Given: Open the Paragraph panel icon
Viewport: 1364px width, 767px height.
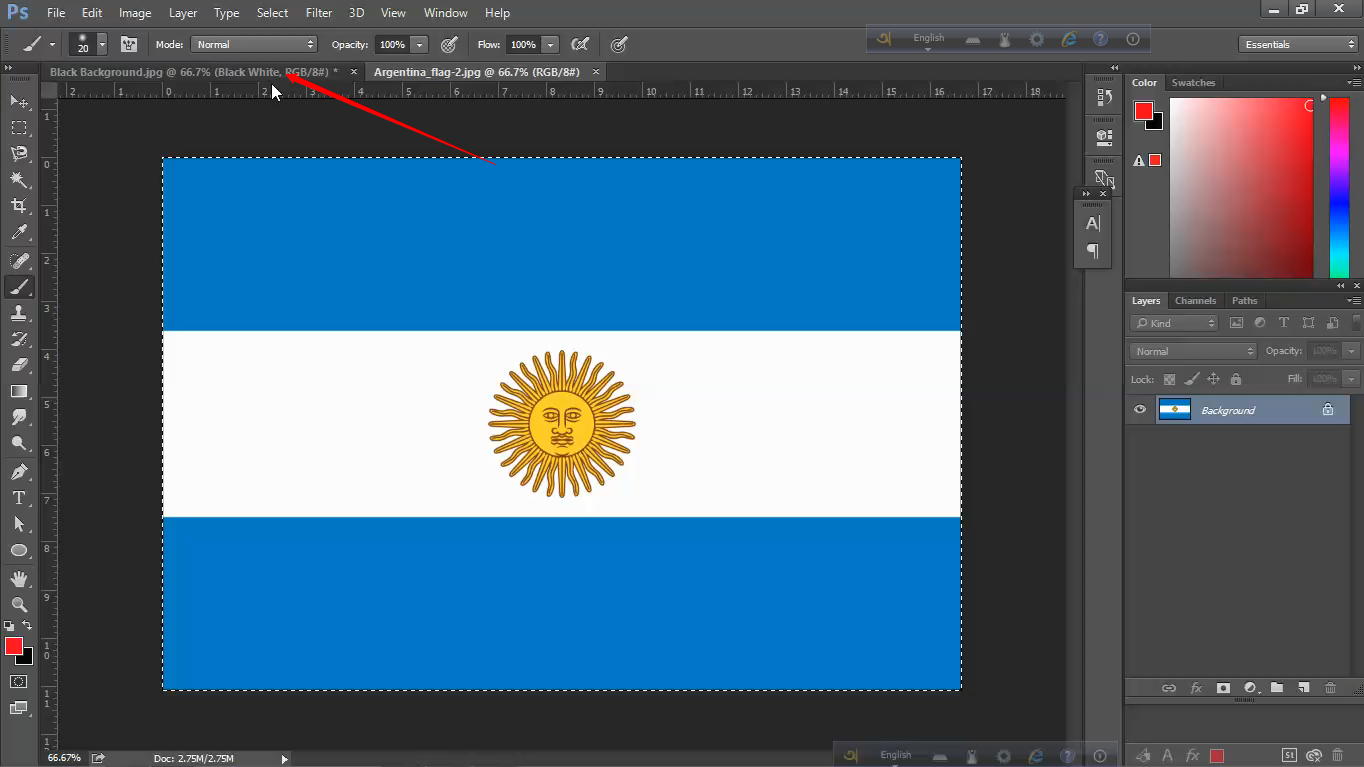Looking at the screenshot, I should pos(1093,251).
